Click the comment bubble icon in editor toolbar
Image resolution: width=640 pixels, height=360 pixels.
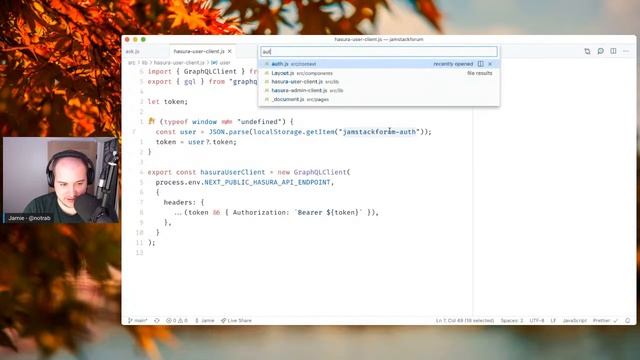(600, 51)
